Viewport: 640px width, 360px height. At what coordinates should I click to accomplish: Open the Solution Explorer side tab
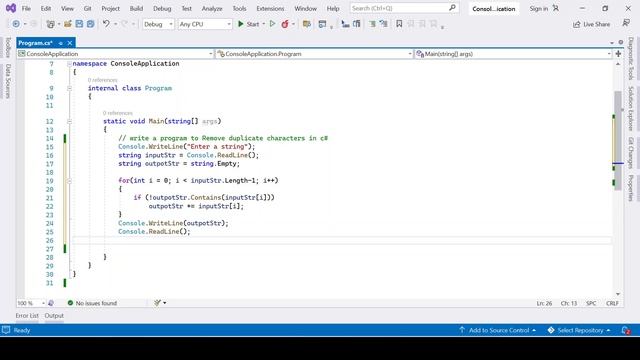(631, 108)
